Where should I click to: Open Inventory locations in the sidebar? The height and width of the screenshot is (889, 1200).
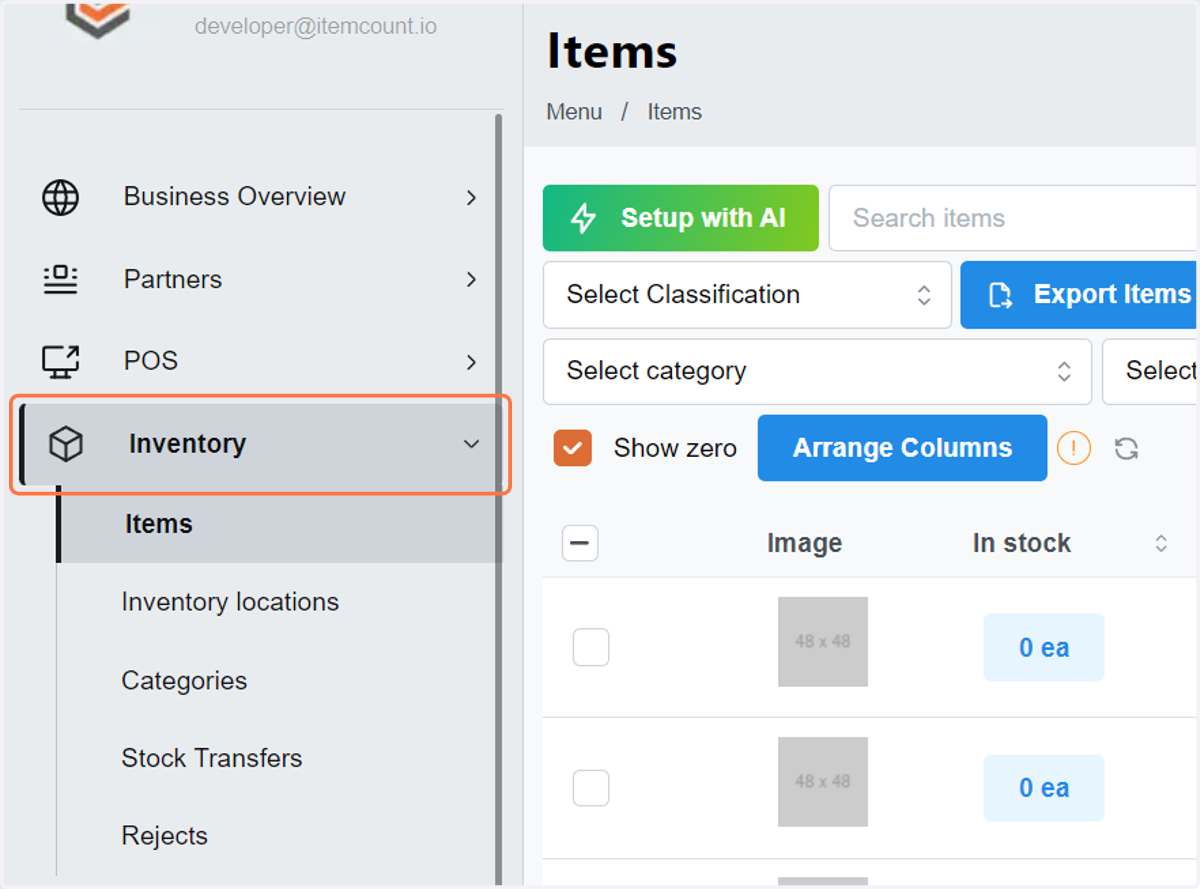(x=230, y=602)
